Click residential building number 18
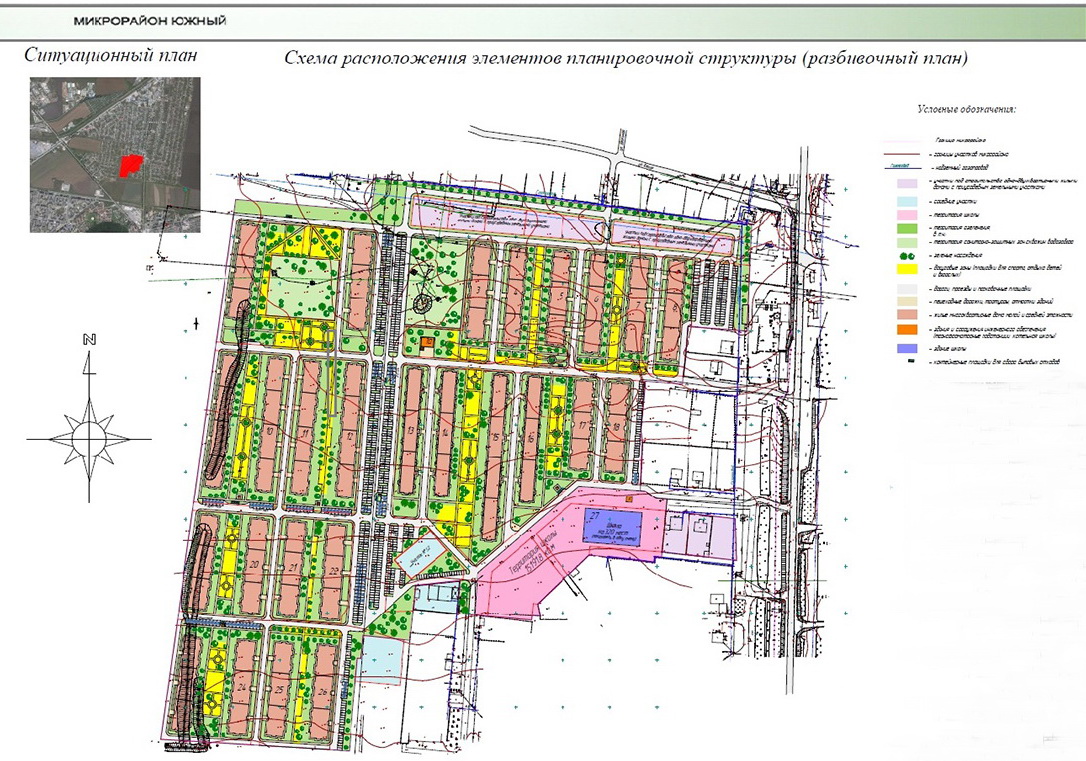This screenshot has height=761, width=1086. [616, 428]
